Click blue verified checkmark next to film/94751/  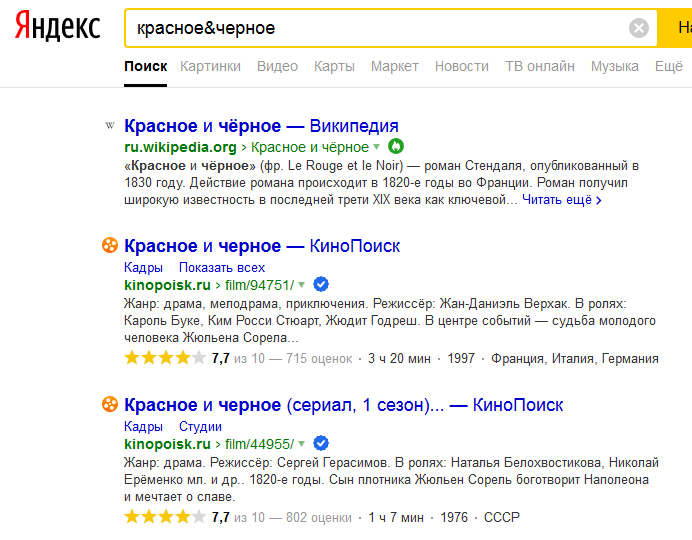tap(321, 284)
